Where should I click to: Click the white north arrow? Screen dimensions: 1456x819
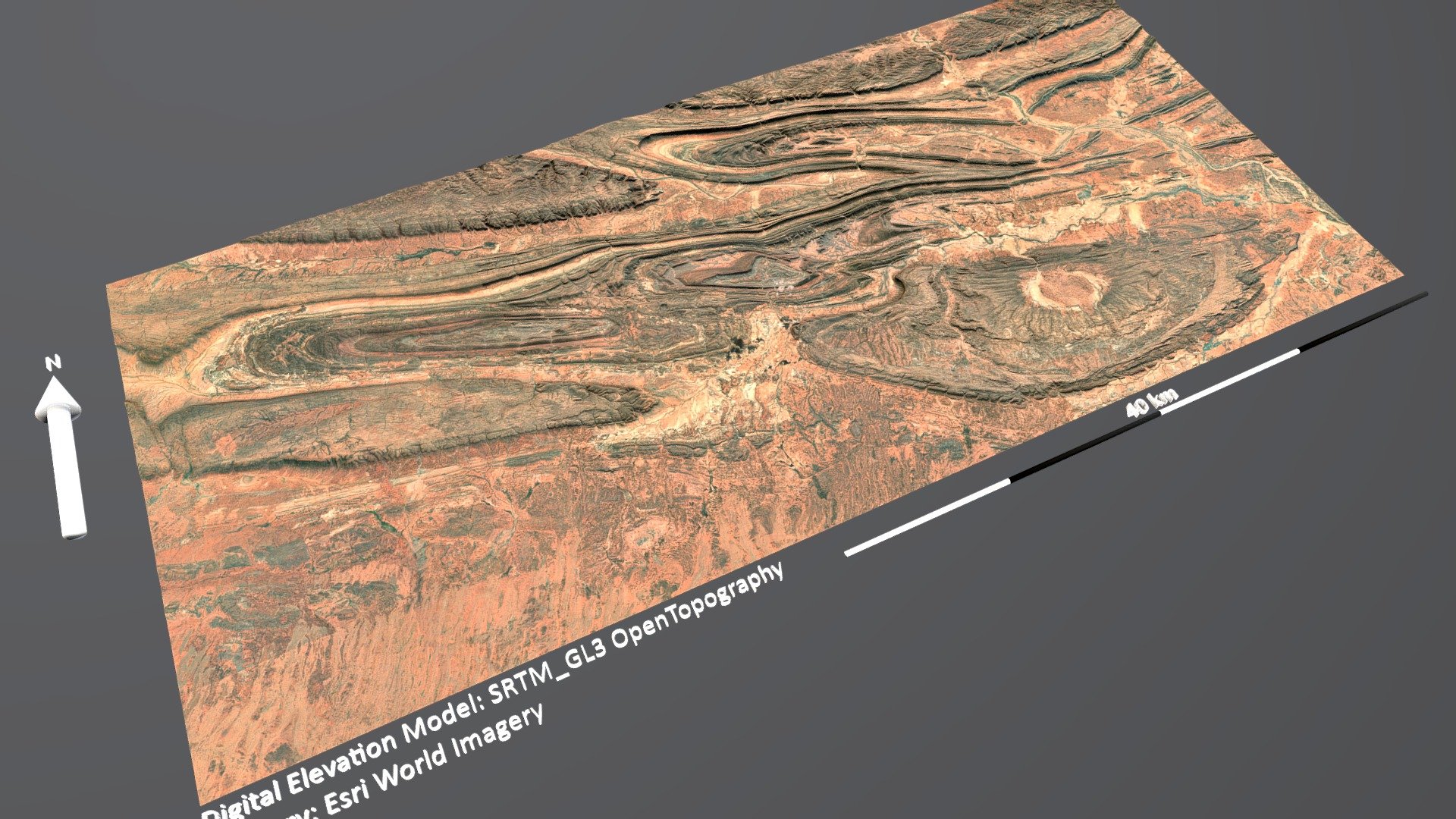[x=62, y=457]
